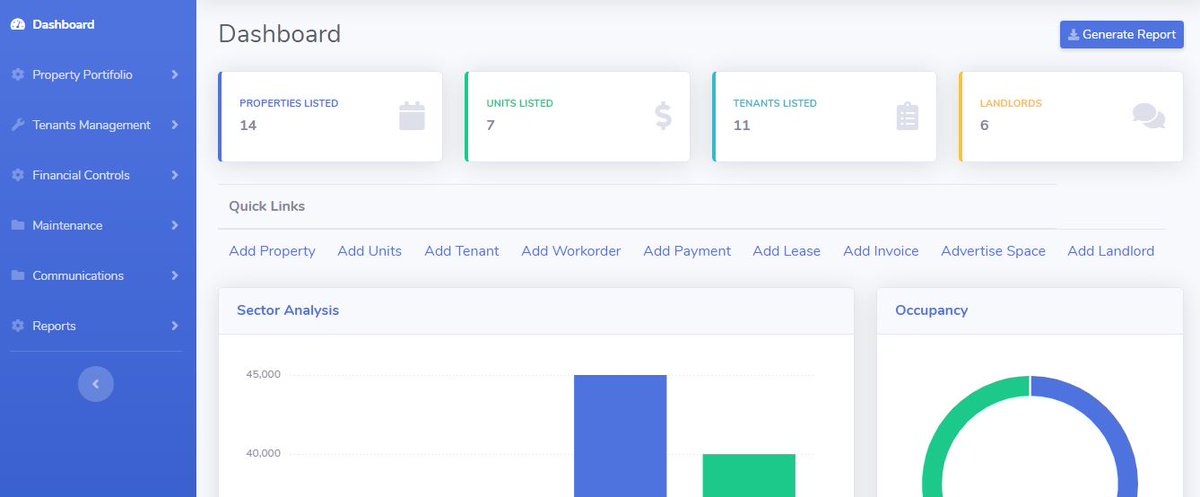Click the wrench icon beside Tenants Management
The height and width of the screenshot is (497, 1200).
[x=17, y=125]
